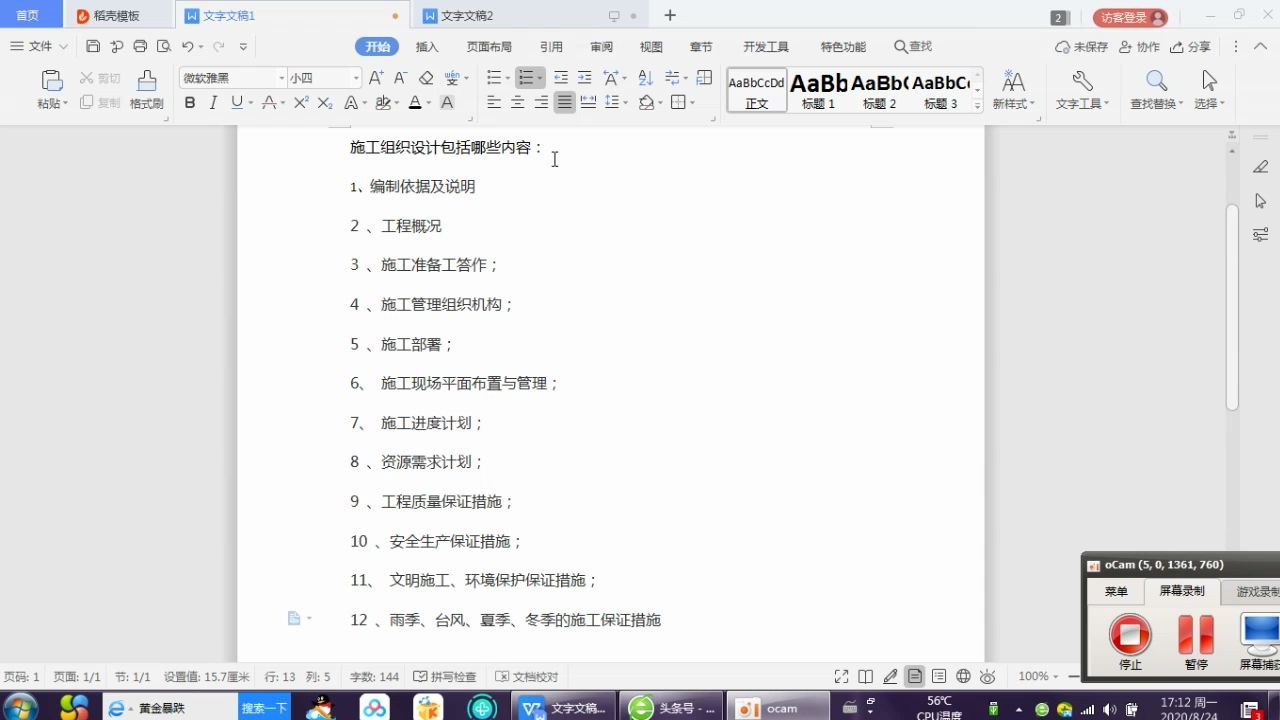This screenshot has height=720, width=1280.
Task: Click the Undo icon
Action: coord(188,46)
